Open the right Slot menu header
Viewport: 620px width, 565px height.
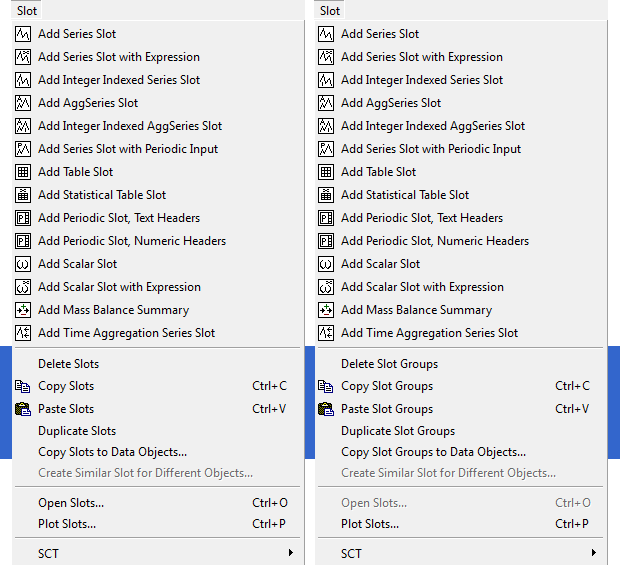click(x=330, y=11)
